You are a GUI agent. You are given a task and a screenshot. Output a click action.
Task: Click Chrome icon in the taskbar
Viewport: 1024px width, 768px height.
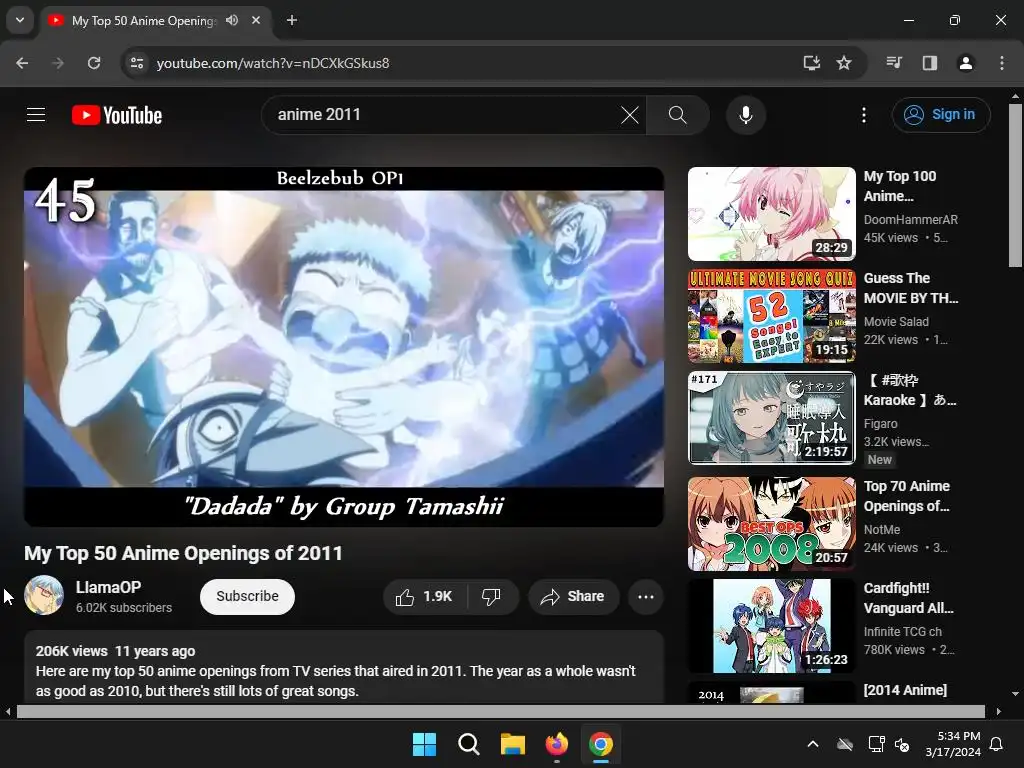pos(600,744)
